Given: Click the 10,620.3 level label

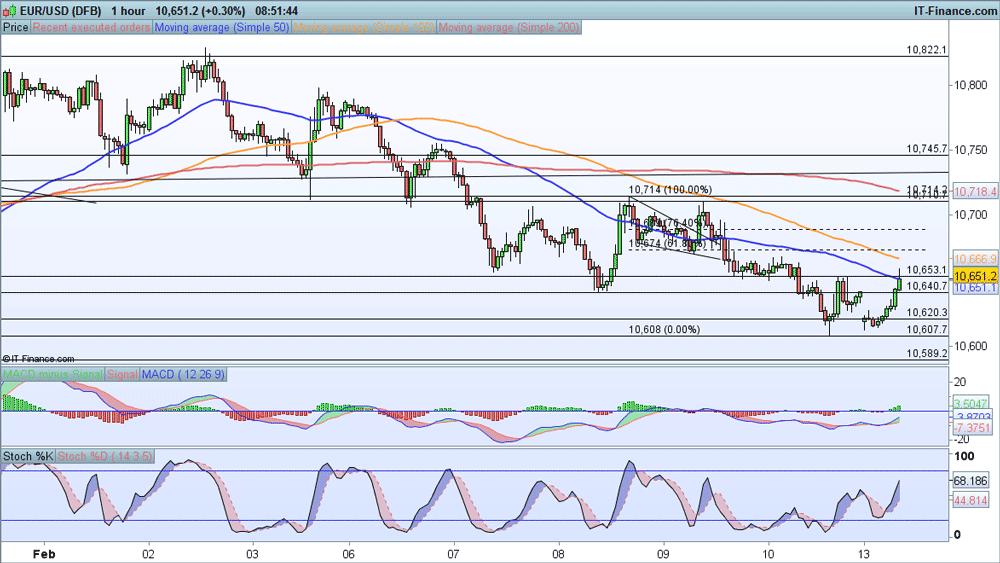Looking at the screenshot, I should pyautogui.click(x=927, y=312).
